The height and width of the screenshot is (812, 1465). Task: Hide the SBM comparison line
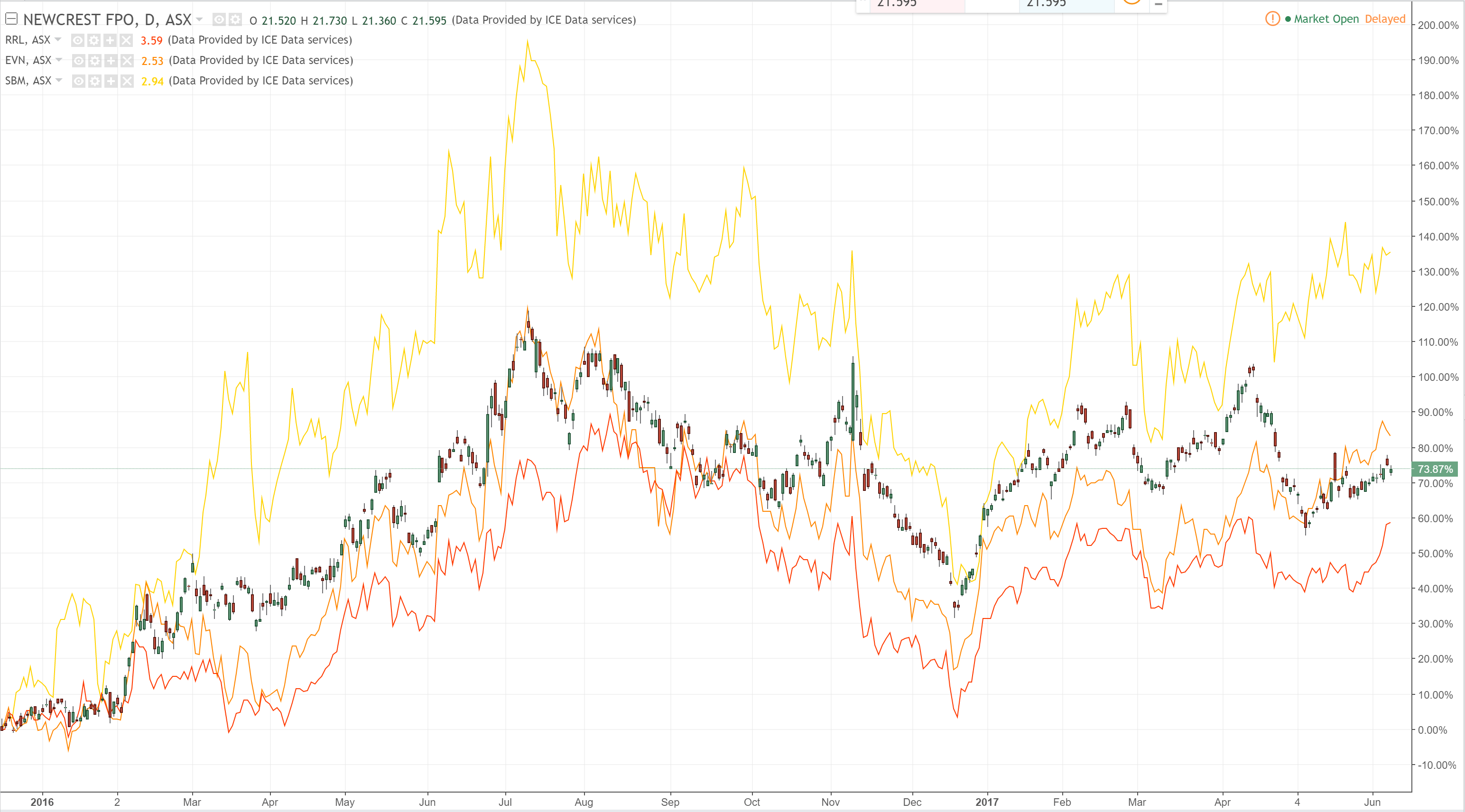pos(79,81)
